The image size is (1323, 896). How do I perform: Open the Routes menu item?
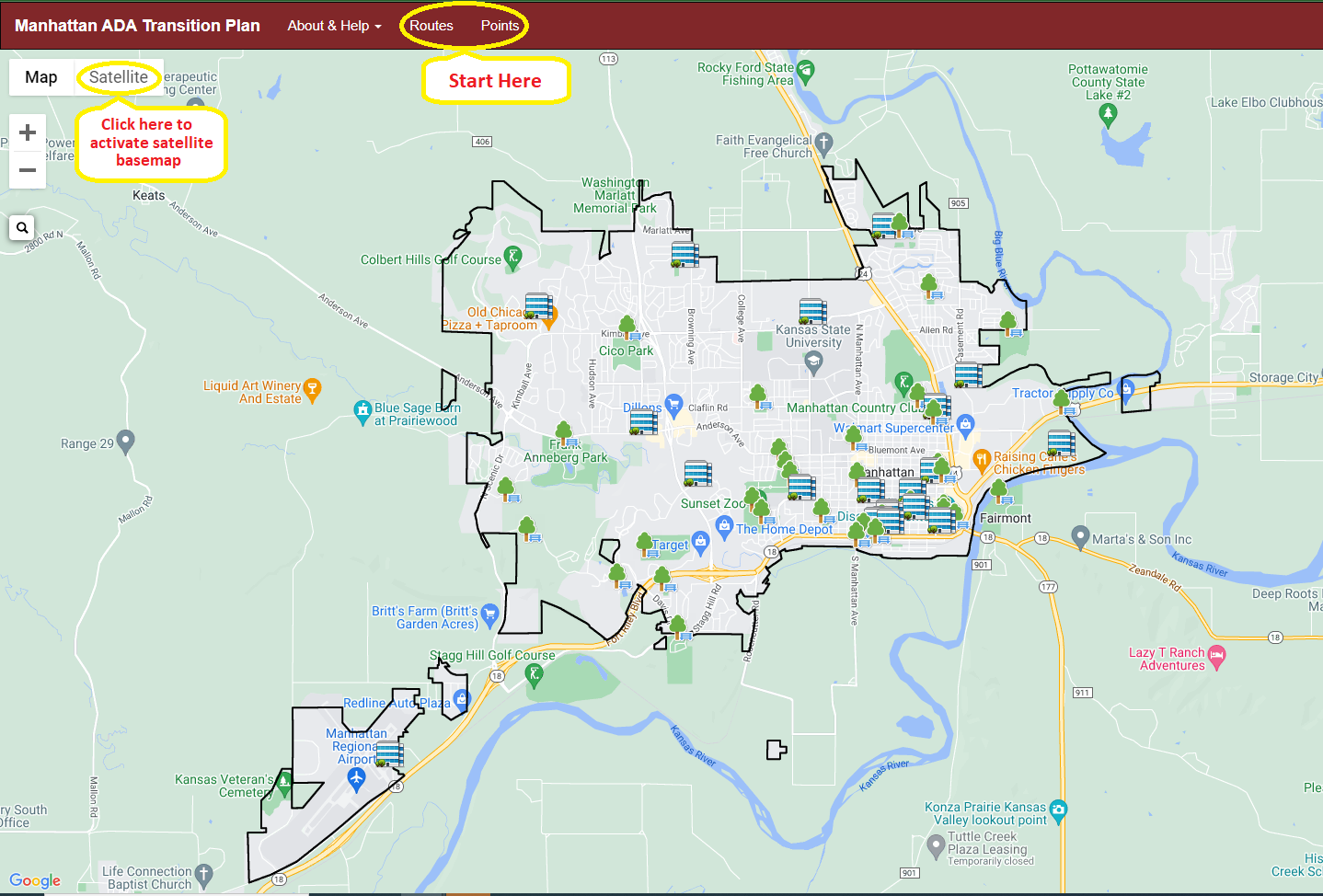point(431,26)
